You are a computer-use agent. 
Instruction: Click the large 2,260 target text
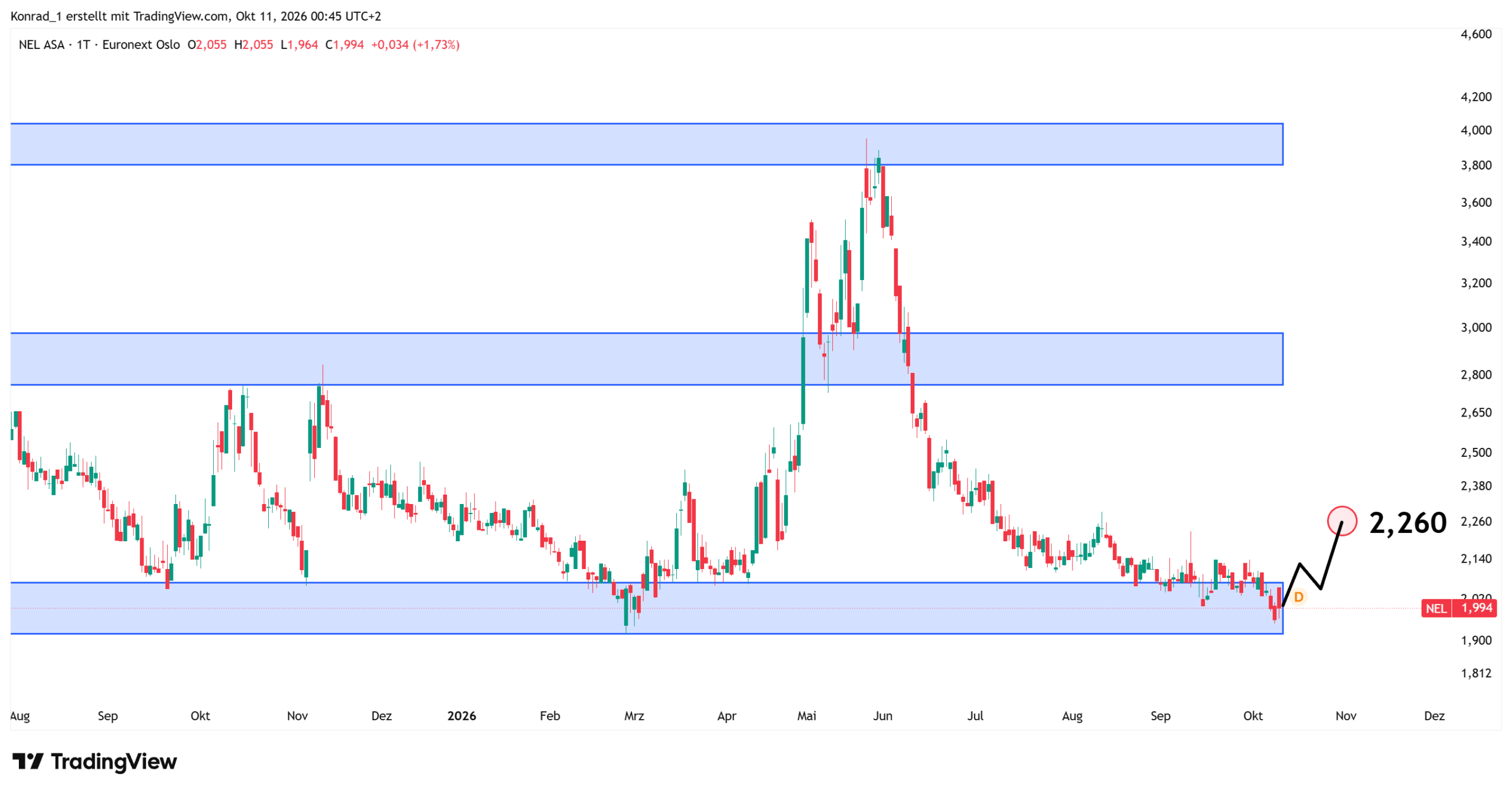pos(1407,523)
